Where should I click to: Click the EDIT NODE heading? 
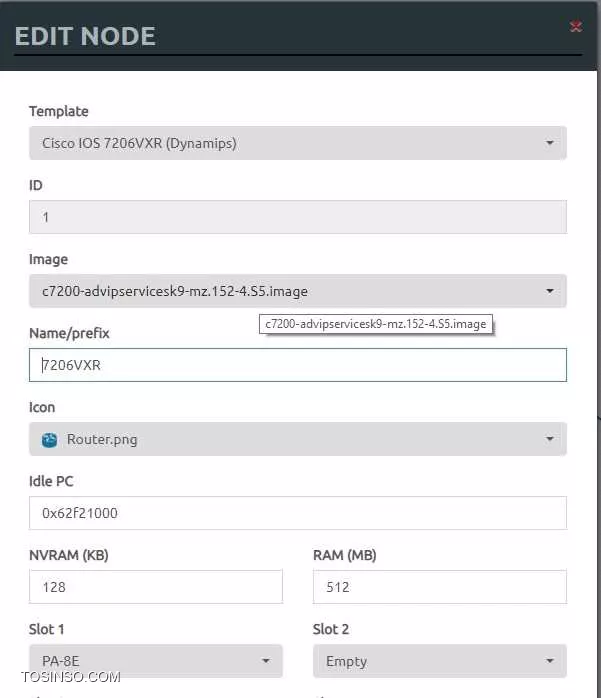(x=85, y=36)
